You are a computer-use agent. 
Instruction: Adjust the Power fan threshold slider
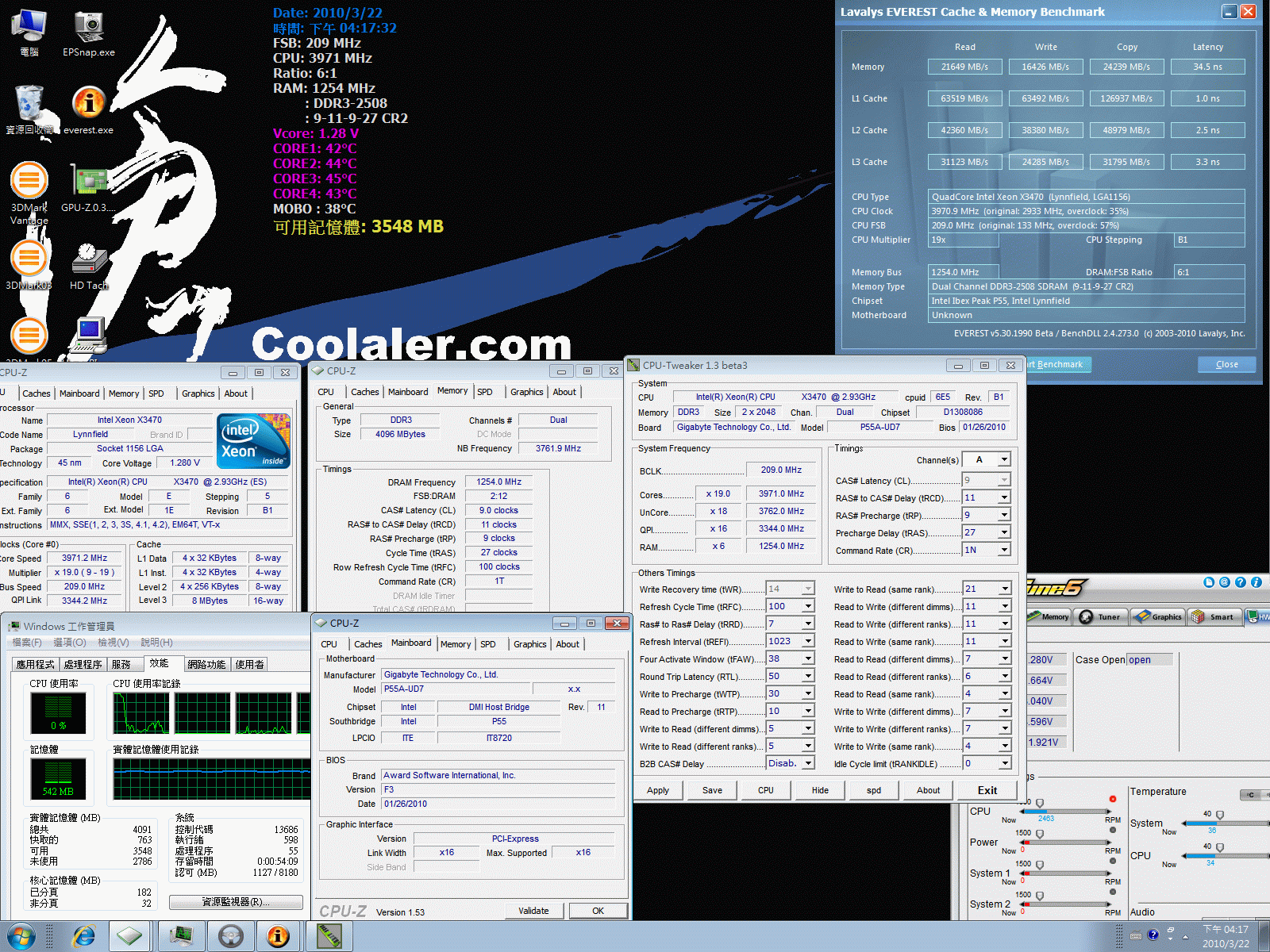(x=1040, y=834)
